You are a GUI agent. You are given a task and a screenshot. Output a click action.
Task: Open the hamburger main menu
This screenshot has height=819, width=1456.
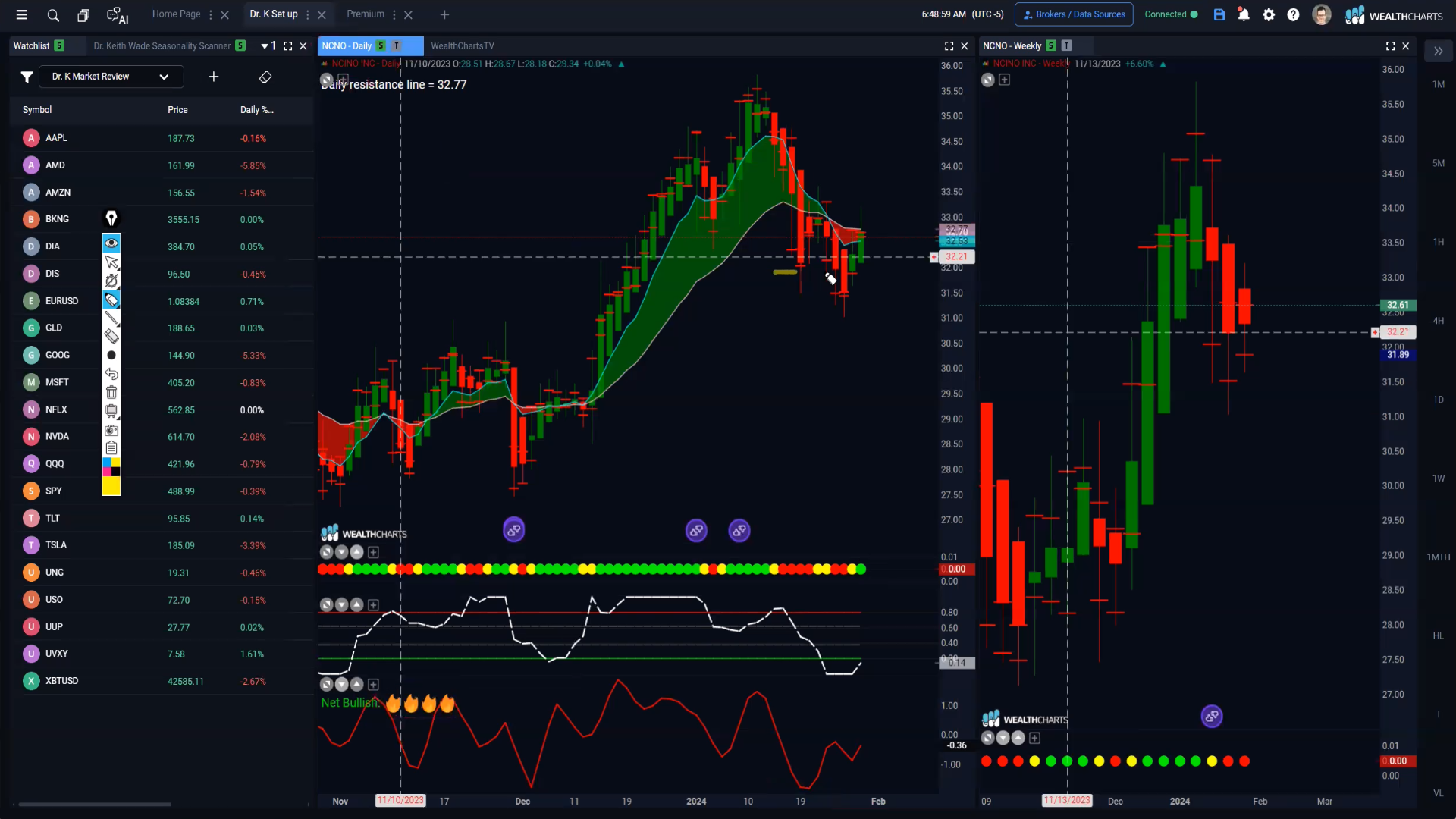21,14
